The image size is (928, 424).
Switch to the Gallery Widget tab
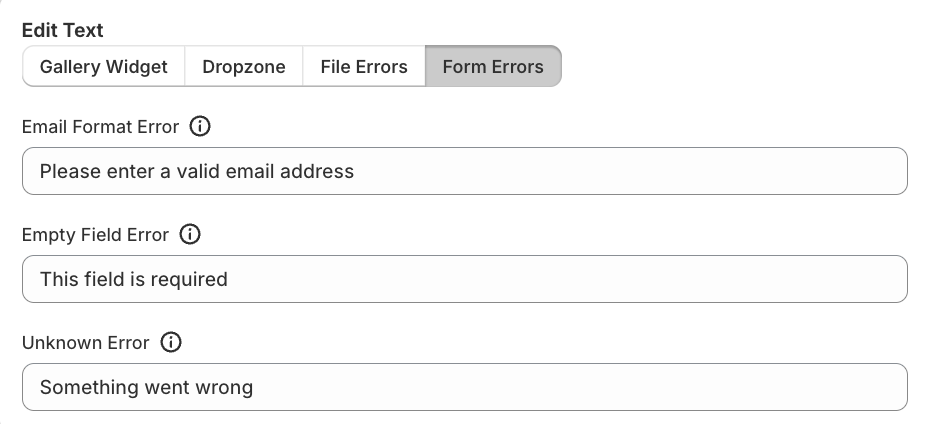coord(103,67)
